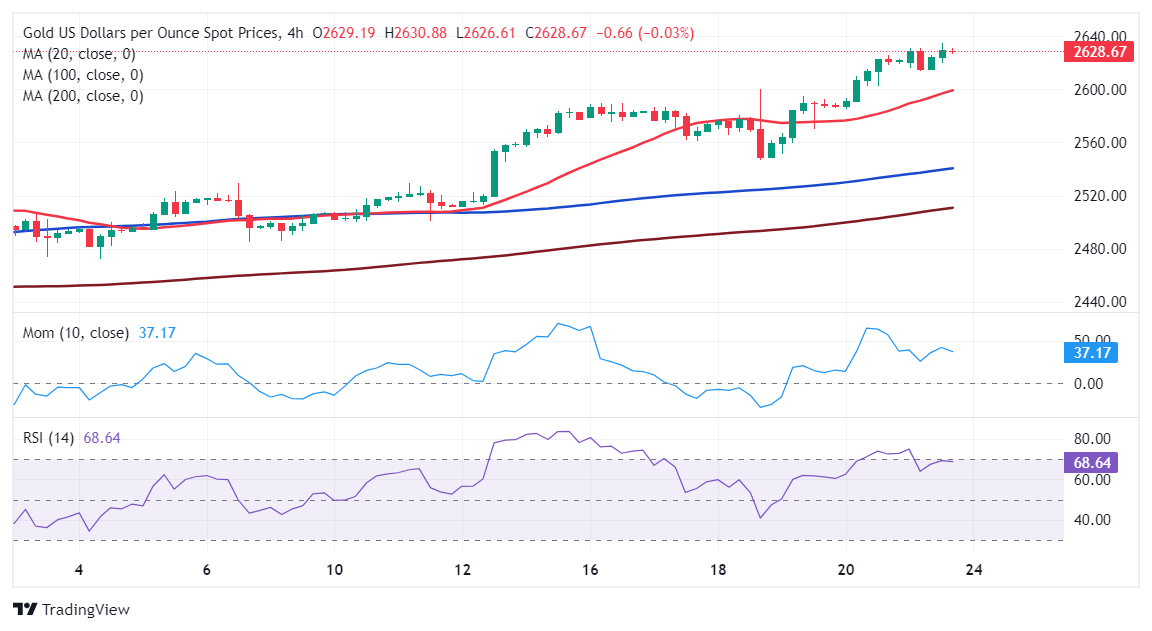Click the date 4 on time axis
The height and width of the screenshot is (631, 1152).
79,569
